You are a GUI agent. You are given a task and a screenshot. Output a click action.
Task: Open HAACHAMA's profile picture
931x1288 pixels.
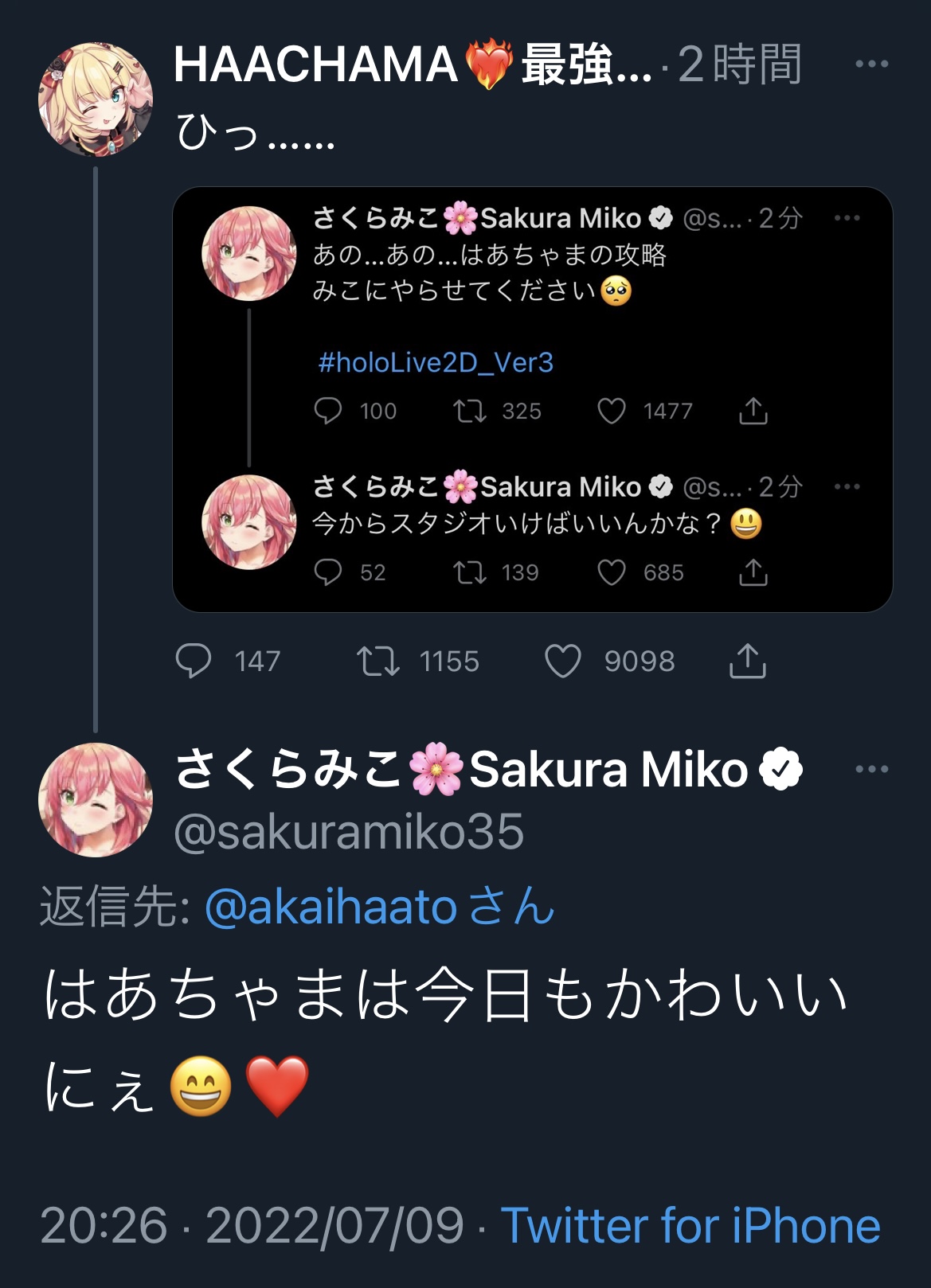[96, 100]
